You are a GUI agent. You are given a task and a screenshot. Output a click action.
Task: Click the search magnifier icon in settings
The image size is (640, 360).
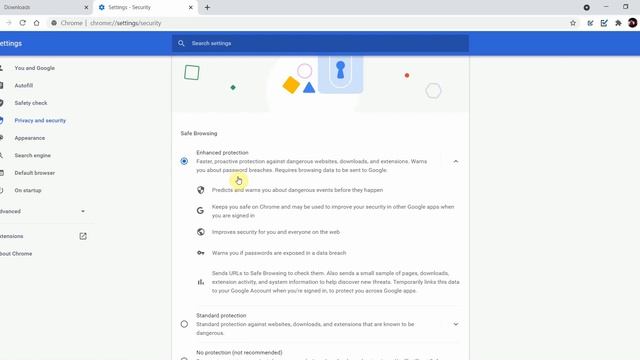[x=181, y=43]
